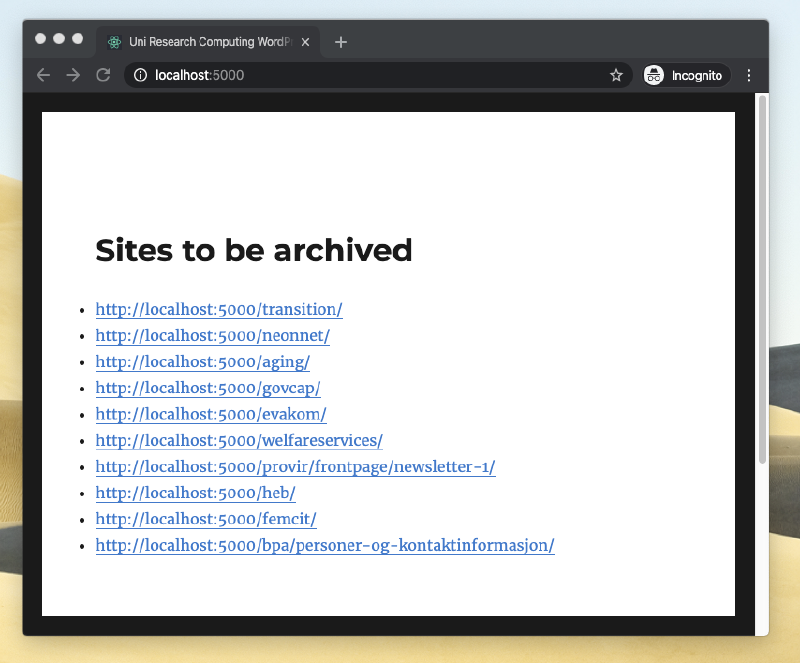800x663 pixels.
Task: Bookmark this page with the star icon
Action: 616,75
